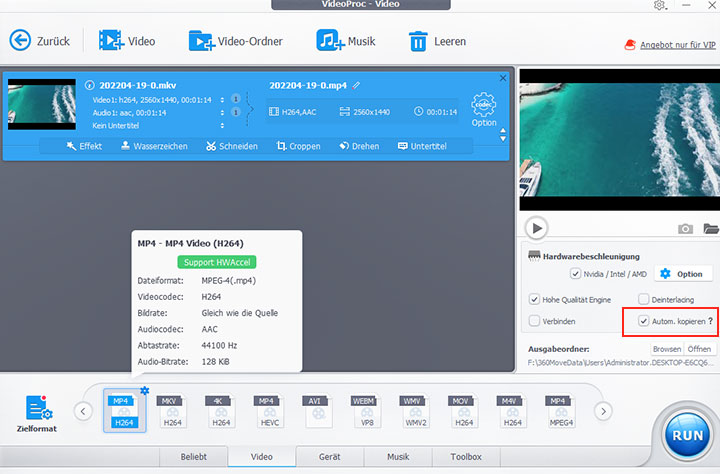Toggle Hohe Qualität Engine checkbox
Viewport: 720px width, 474px height.
(x=534, y=299)
